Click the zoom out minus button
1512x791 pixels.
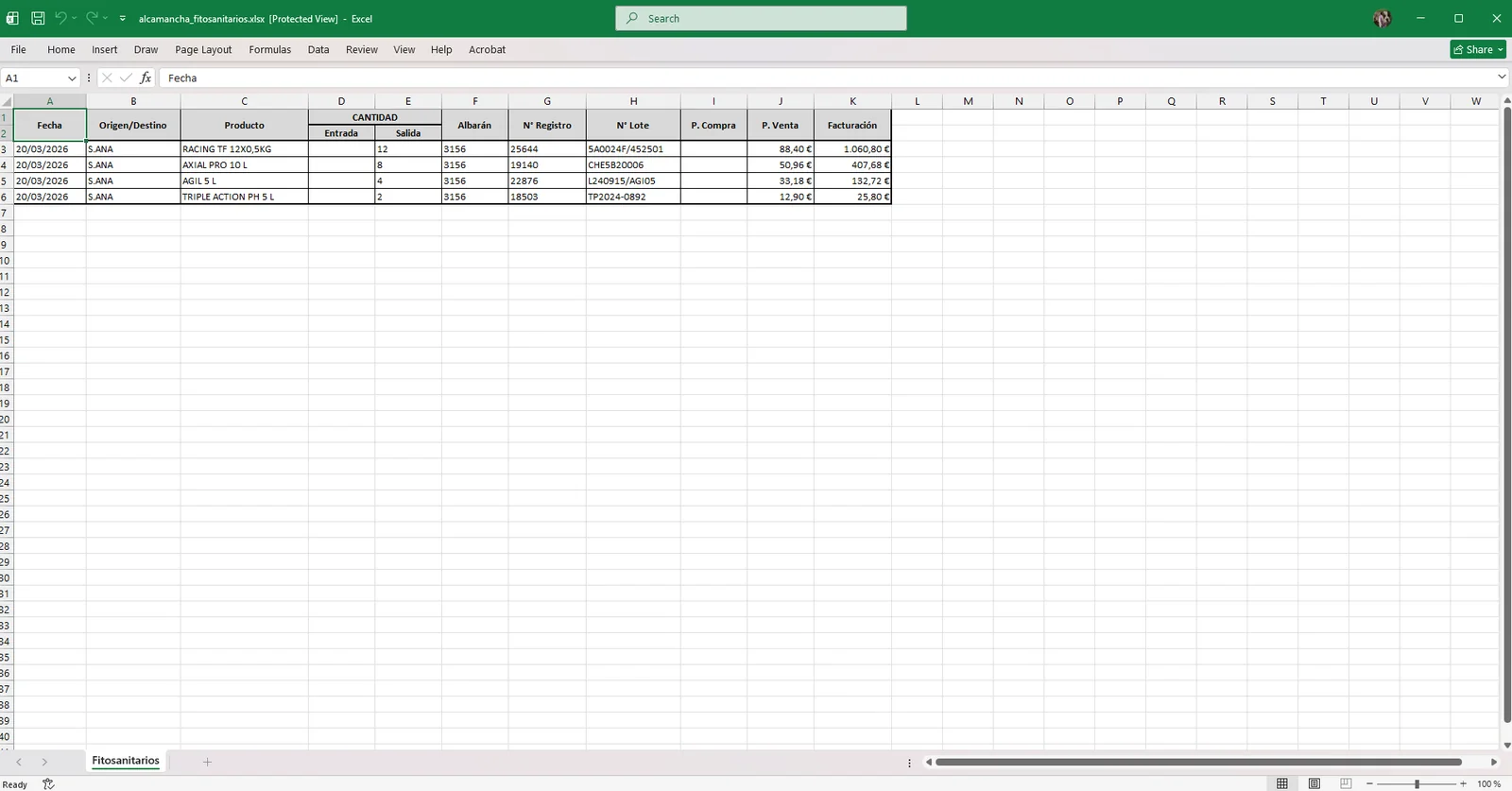pos(1369,783)
